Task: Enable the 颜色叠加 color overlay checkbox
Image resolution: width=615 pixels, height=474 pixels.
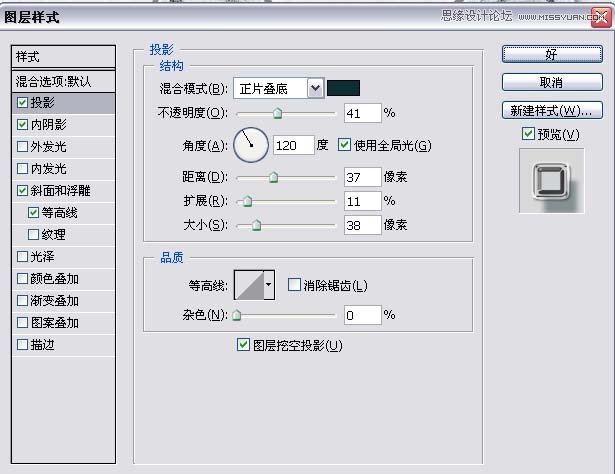Action: point(22,279)
